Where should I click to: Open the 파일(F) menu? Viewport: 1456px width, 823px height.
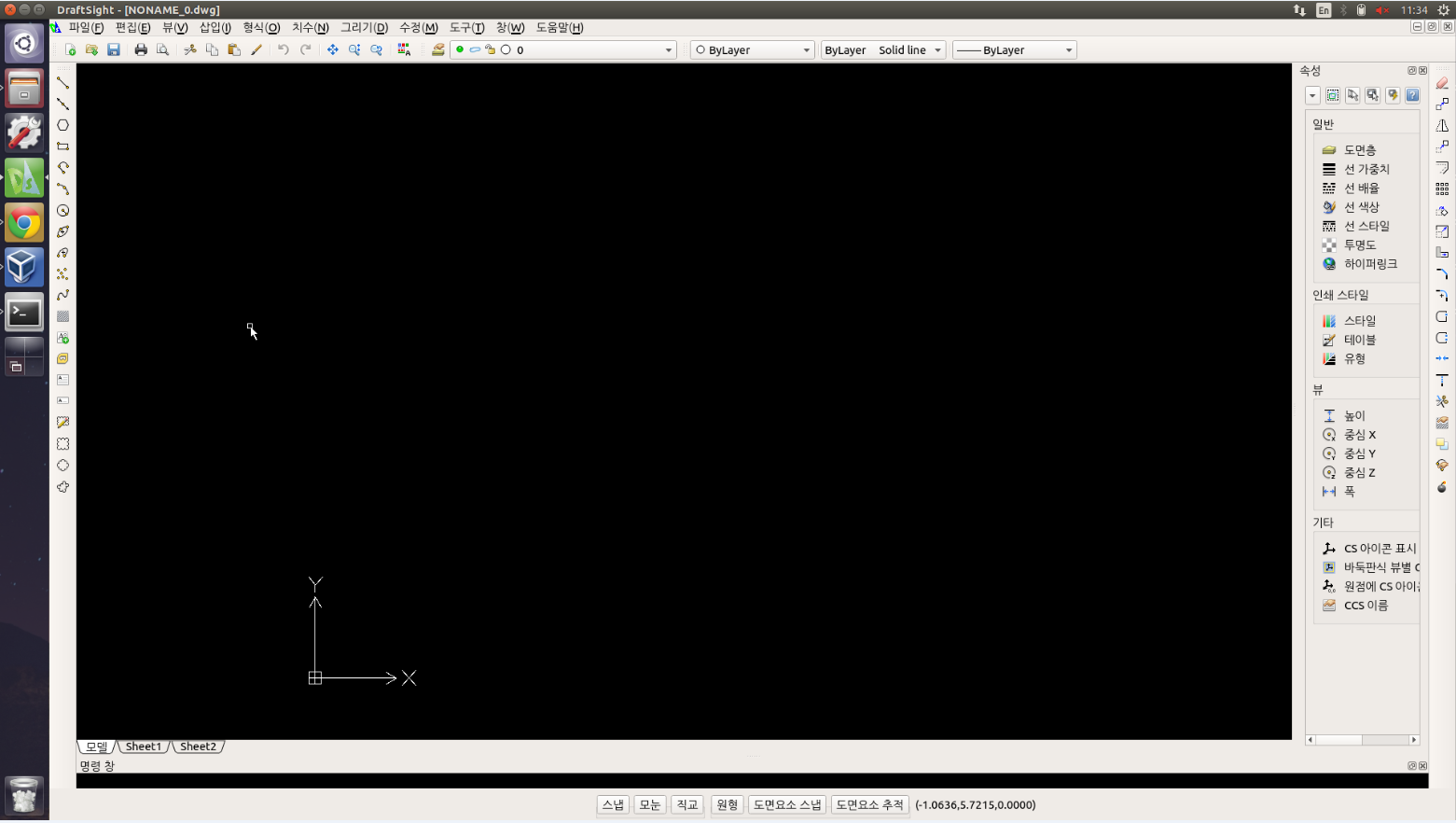tap(86, 28)
